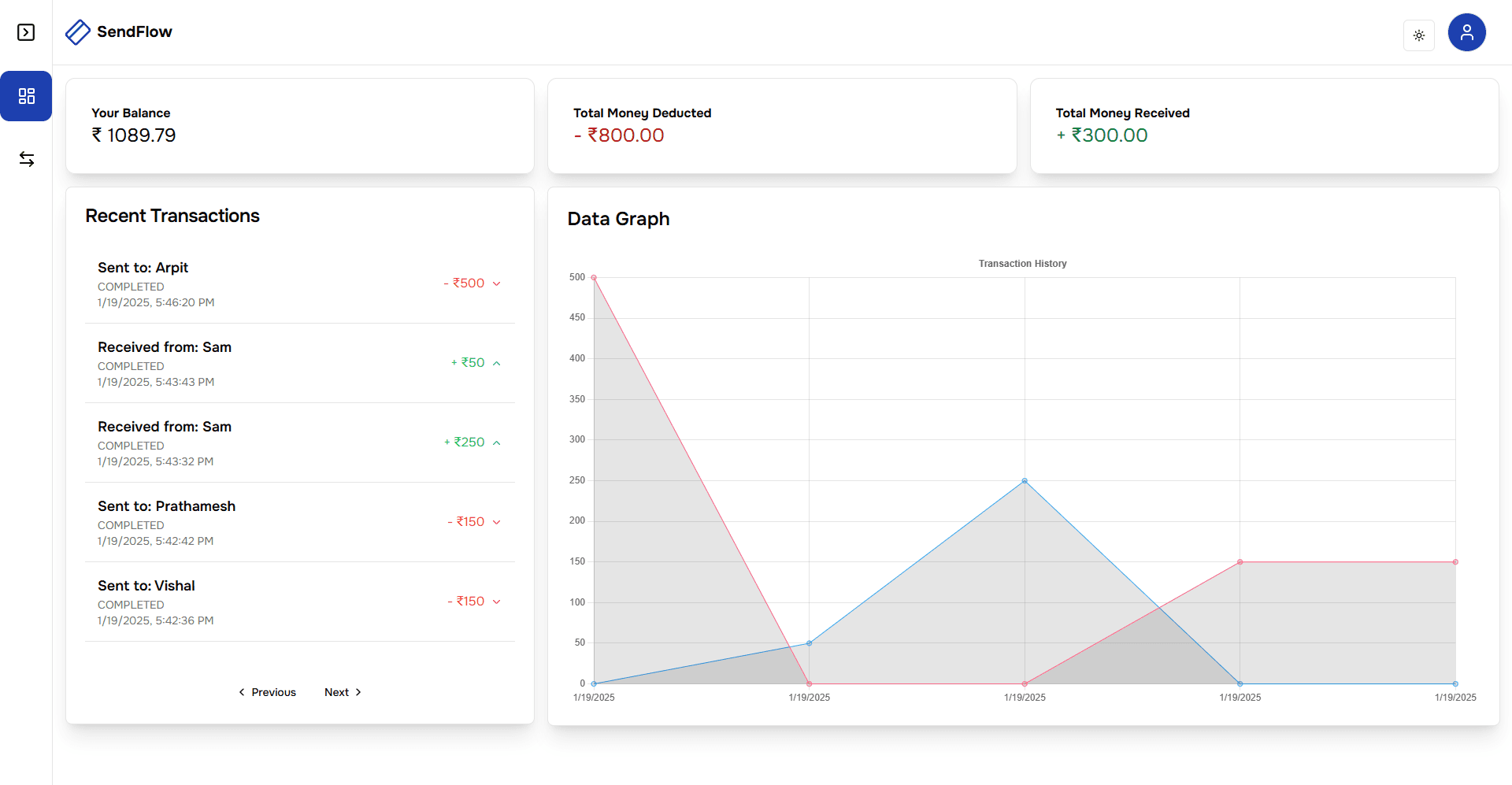Click the Your Balance ₹ 1089.79 value
The width and height of the screenshot is (1512, 785).
click(134, 135)
